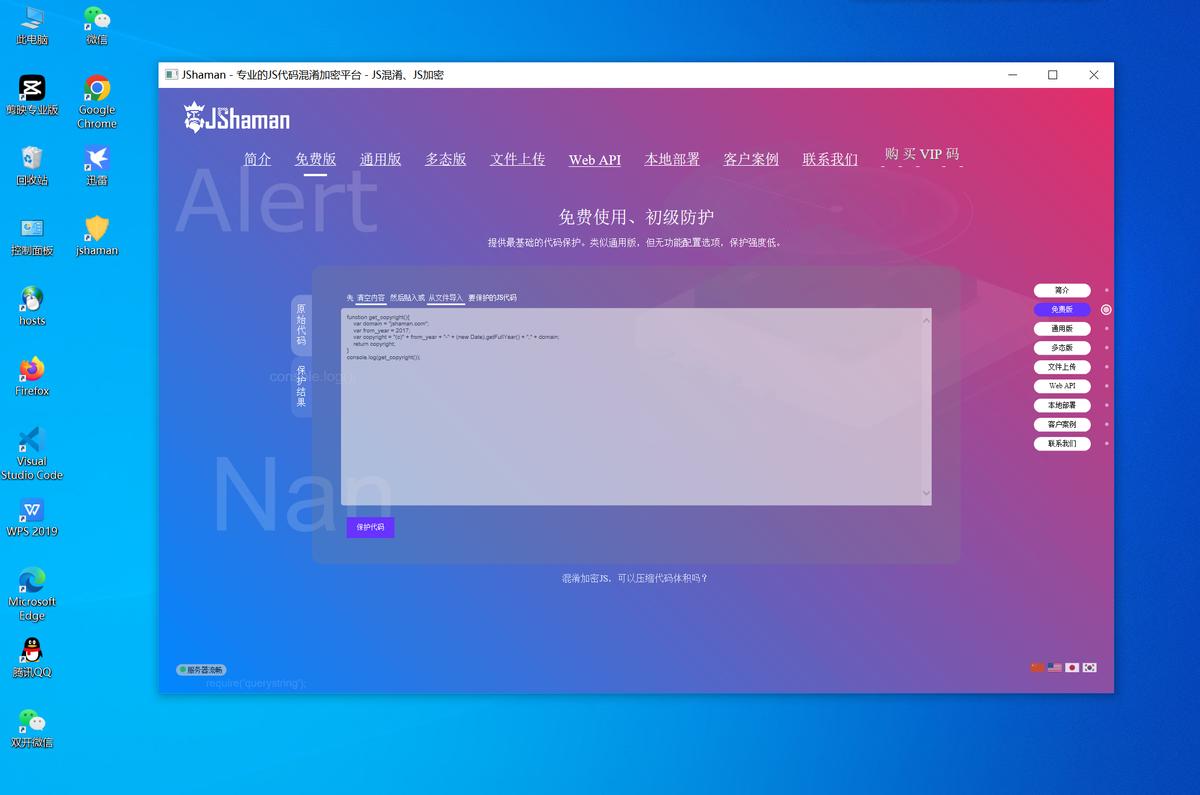Click the JShaman crown logo
This screenshot has height=795, width=1200.
pos(194,118)
